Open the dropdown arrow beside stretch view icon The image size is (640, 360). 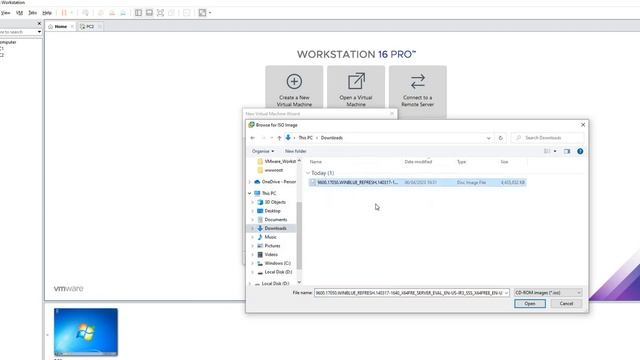click(x=210, y=13)
